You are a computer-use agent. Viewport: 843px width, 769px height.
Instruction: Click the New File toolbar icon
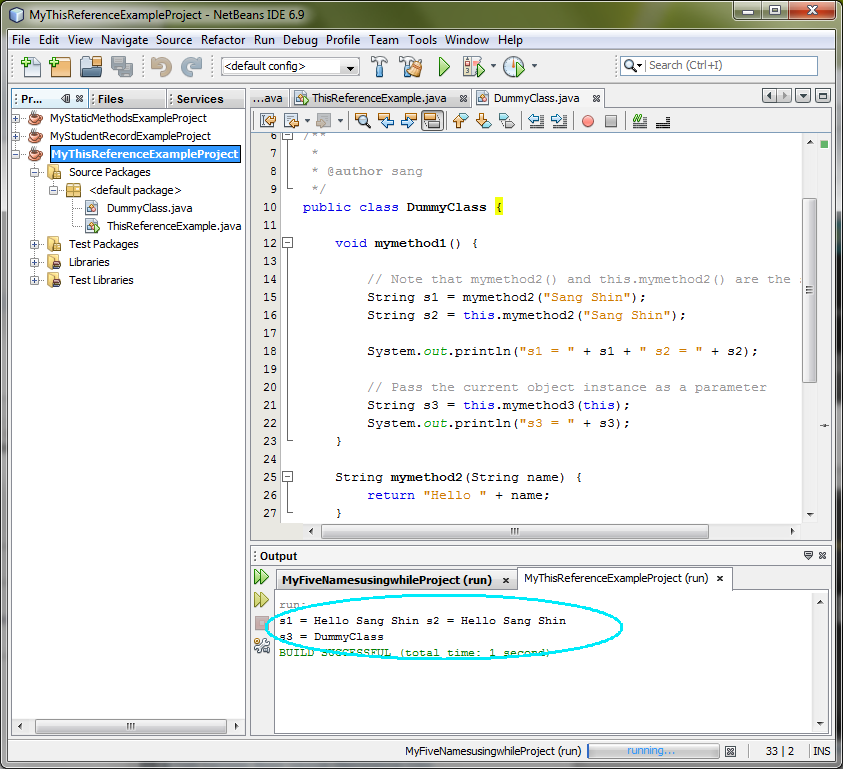31,67
